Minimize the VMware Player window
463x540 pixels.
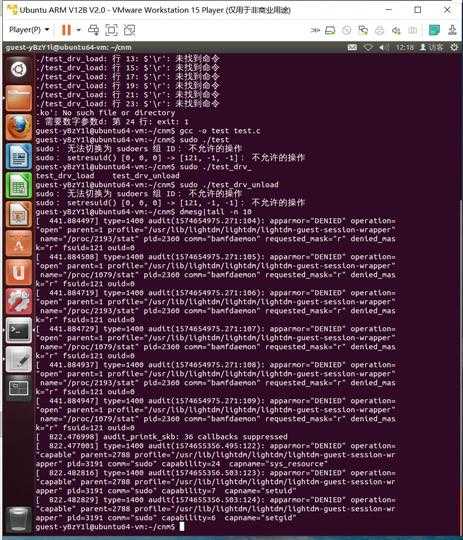[389, 10]
